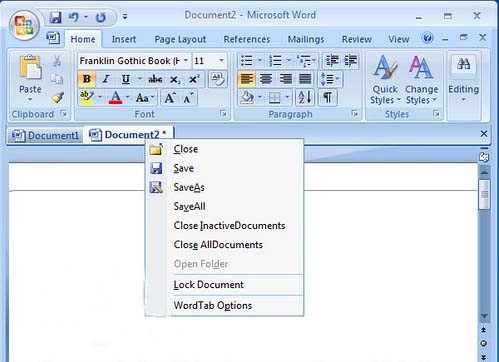Open the font size dropdown
The width and height of the screenshot is (499, 362).
click(221, 61)
